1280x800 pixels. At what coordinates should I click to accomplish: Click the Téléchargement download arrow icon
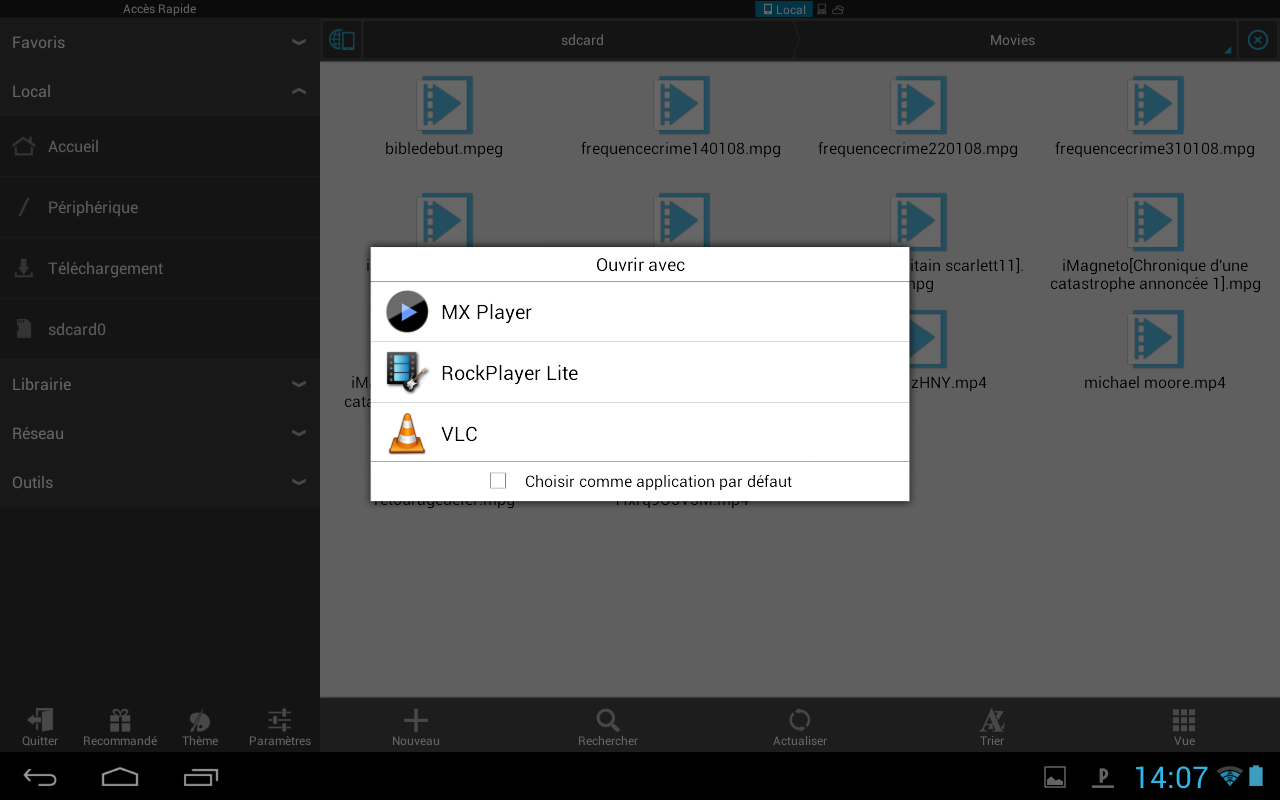(23, 268)
